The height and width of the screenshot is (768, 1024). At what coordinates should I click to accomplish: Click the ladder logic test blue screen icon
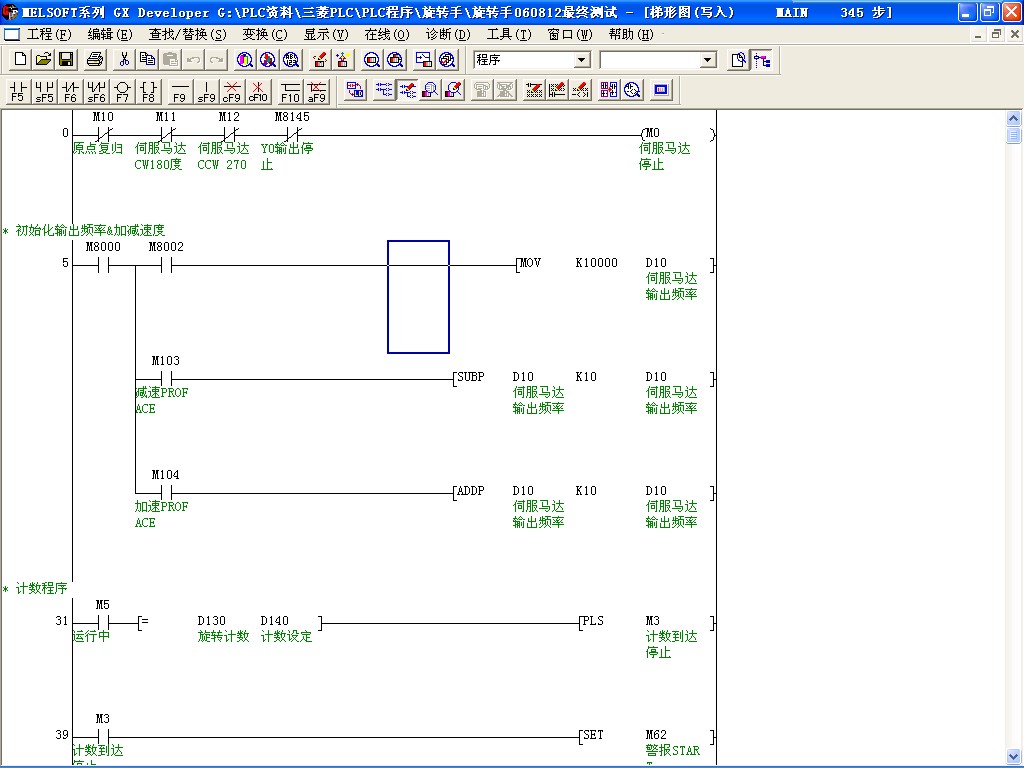[x=661, y=90]
